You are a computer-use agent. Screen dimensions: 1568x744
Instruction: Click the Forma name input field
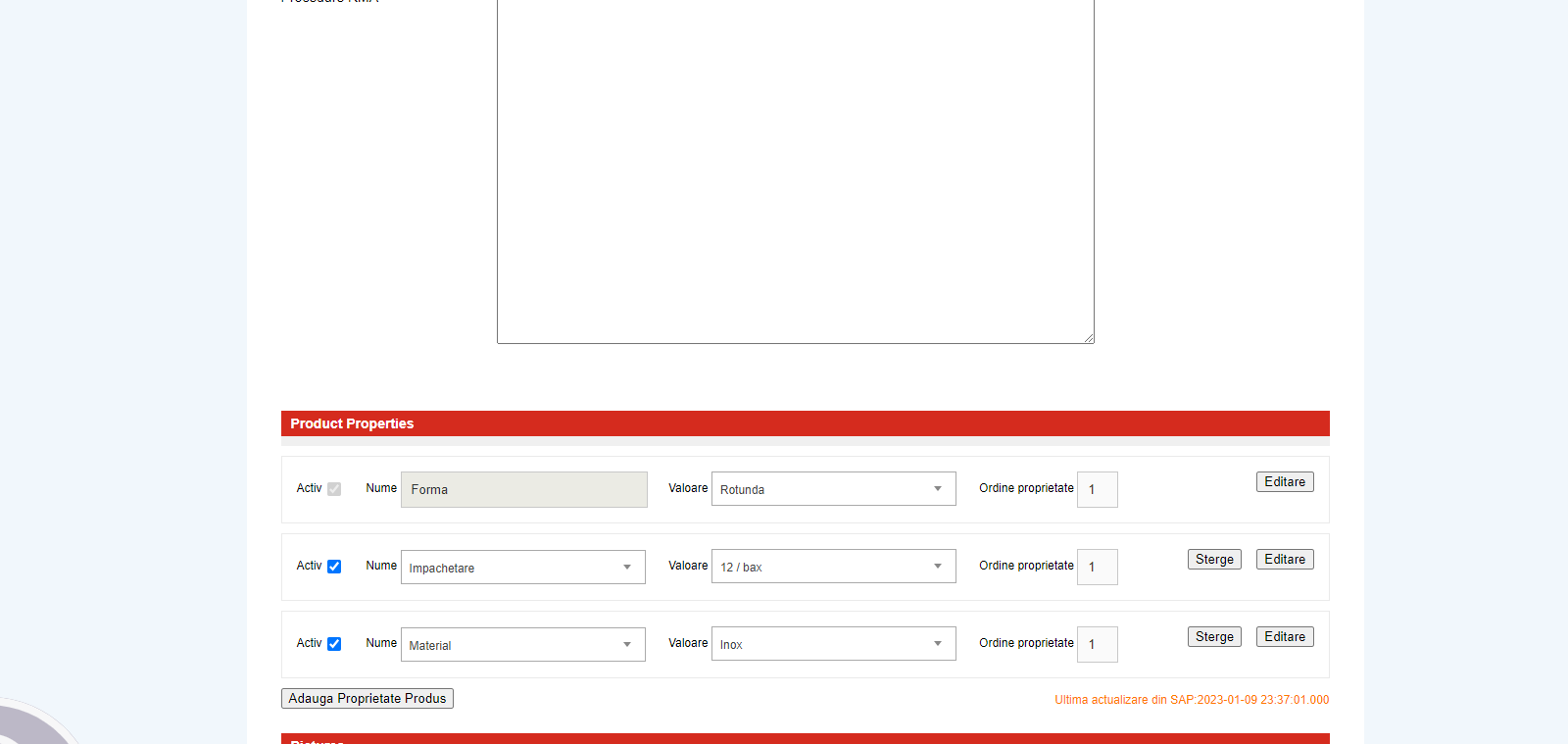[523, 490]
